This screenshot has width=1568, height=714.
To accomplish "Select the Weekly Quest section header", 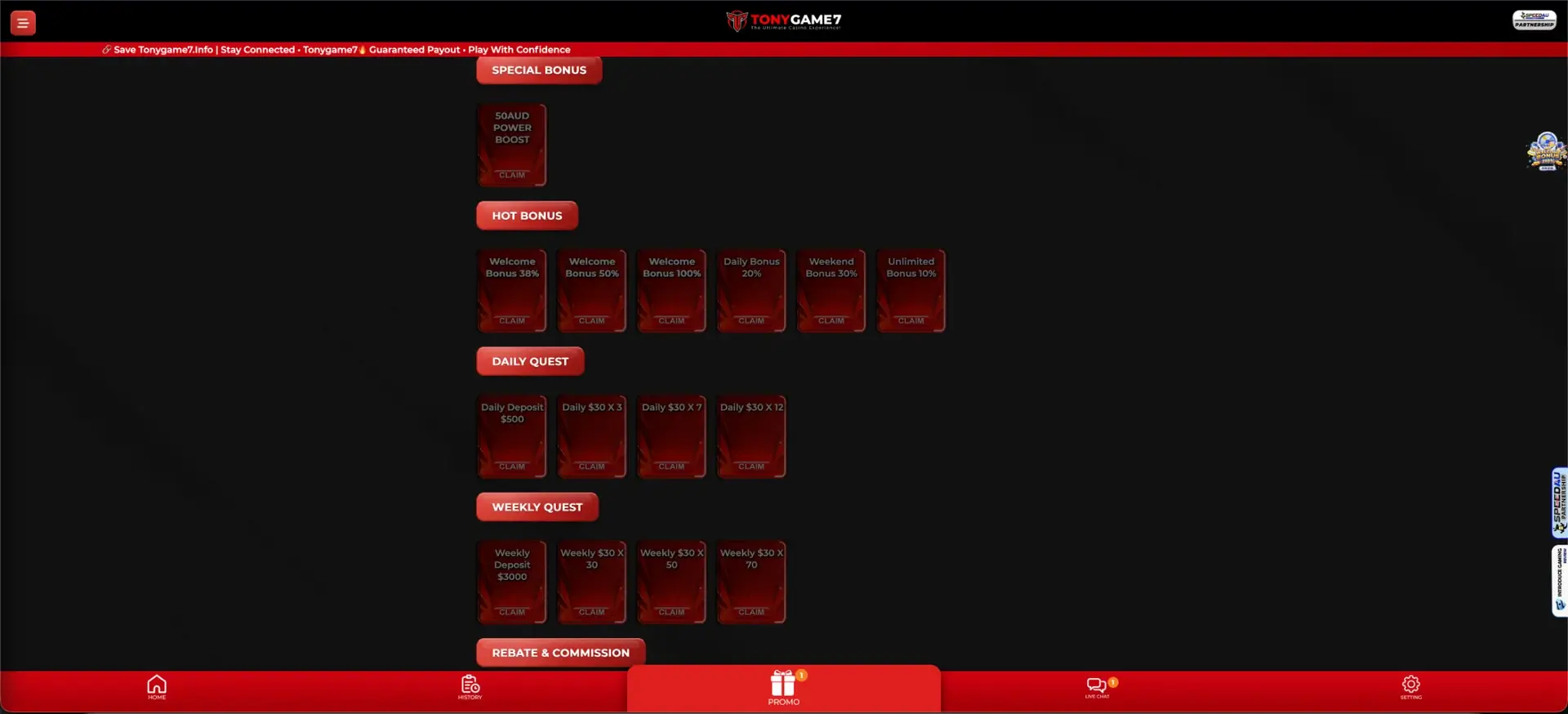I will [x=537, y=507].
